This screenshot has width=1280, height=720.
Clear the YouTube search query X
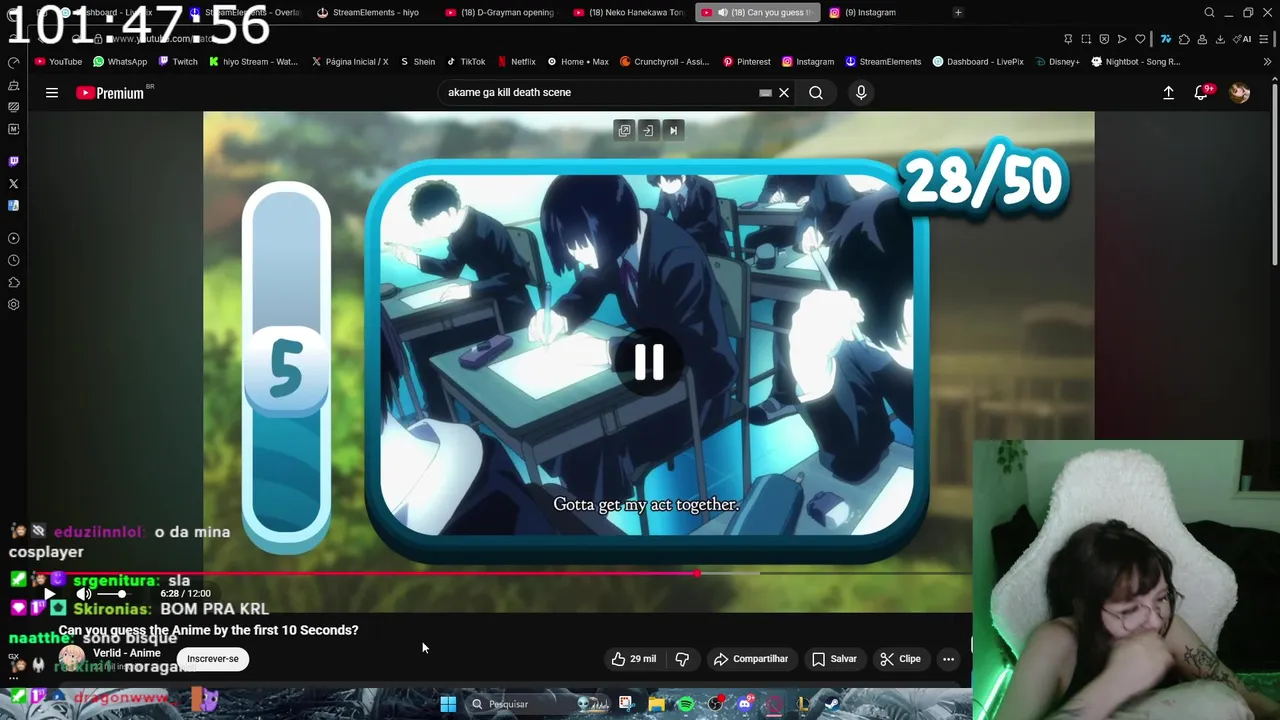(x=784, y=93)
